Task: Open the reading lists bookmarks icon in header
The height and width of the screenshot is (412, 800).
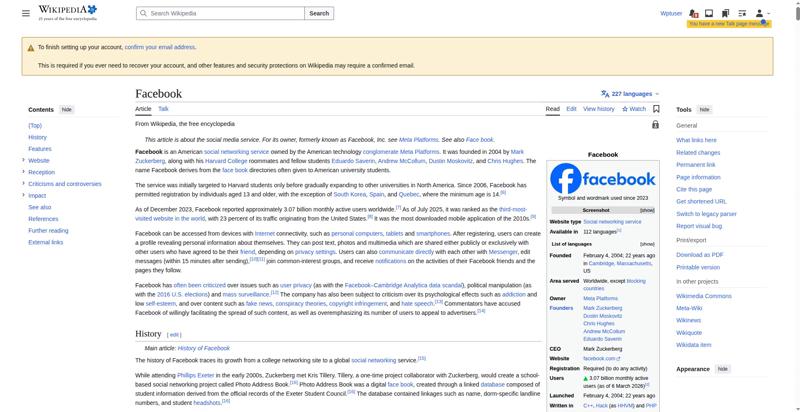Action: pos(725,13)
